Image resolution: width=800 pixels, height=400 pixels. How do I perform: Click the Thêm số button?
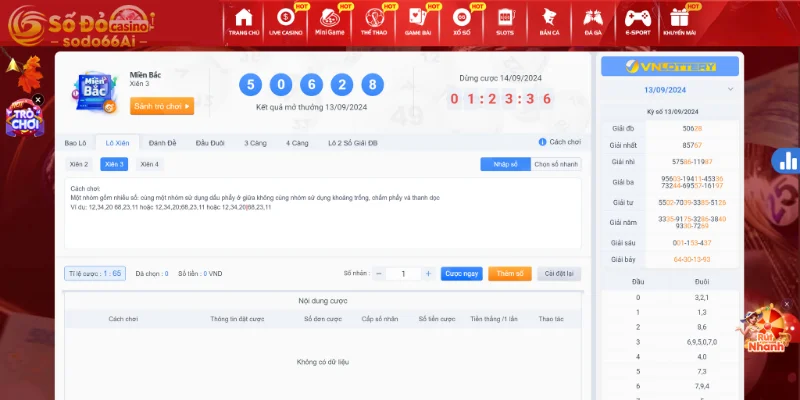(510, 273)
